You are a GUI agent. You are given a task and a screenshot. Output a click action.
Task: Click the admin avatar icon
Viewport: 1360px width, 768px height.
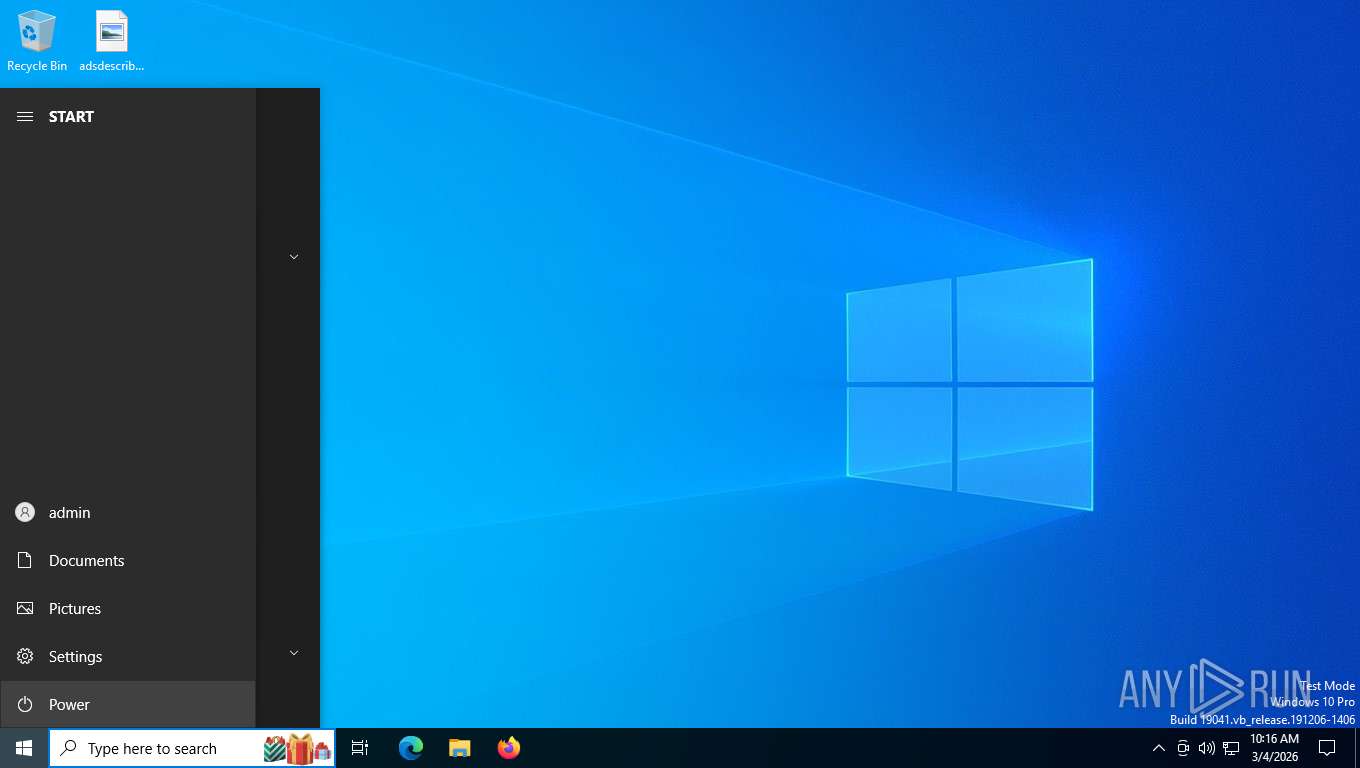(x=25, y=513)
